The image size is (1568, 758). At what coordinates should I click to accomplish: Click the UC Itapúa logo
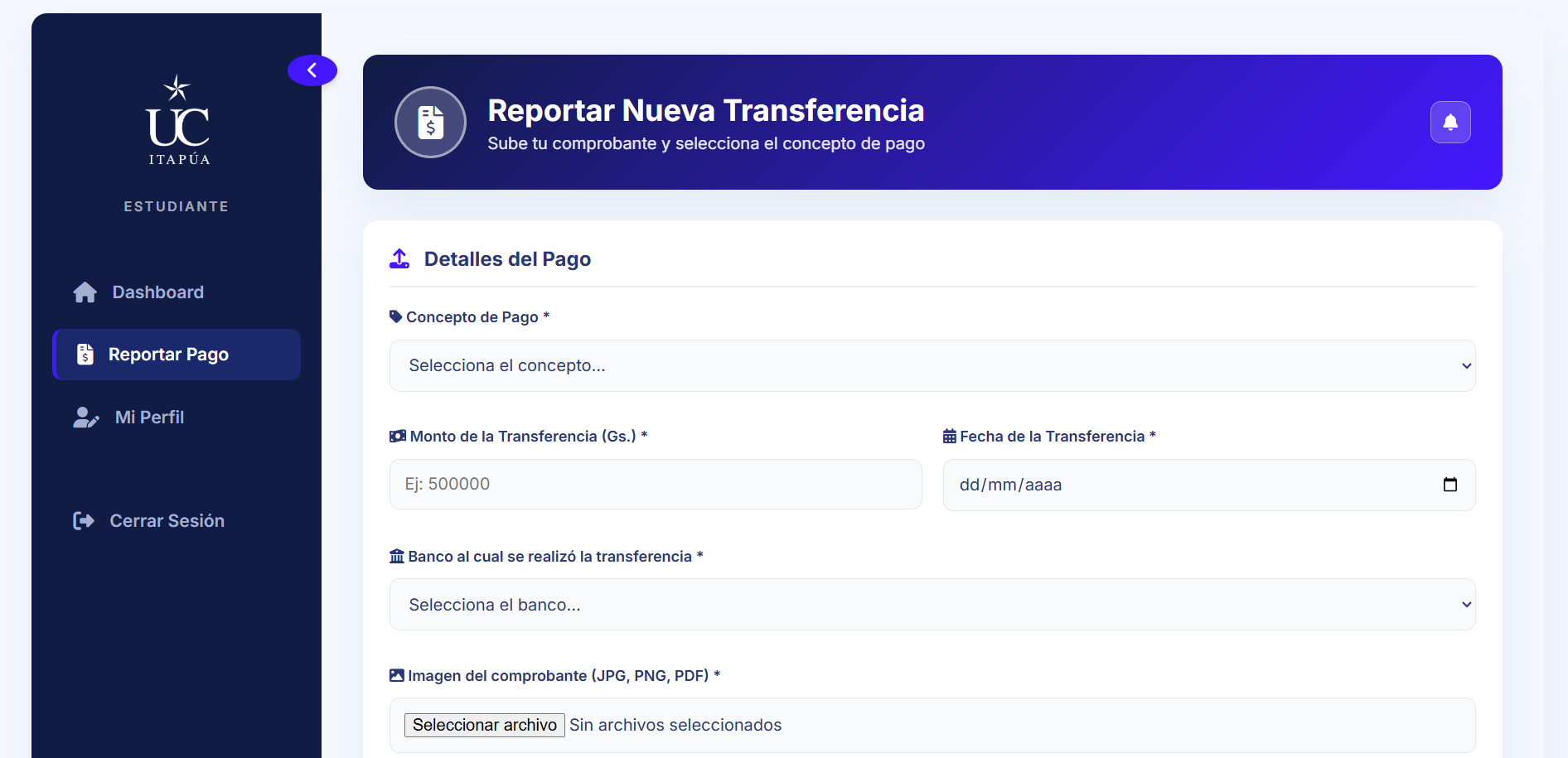(x=176, y=119)
